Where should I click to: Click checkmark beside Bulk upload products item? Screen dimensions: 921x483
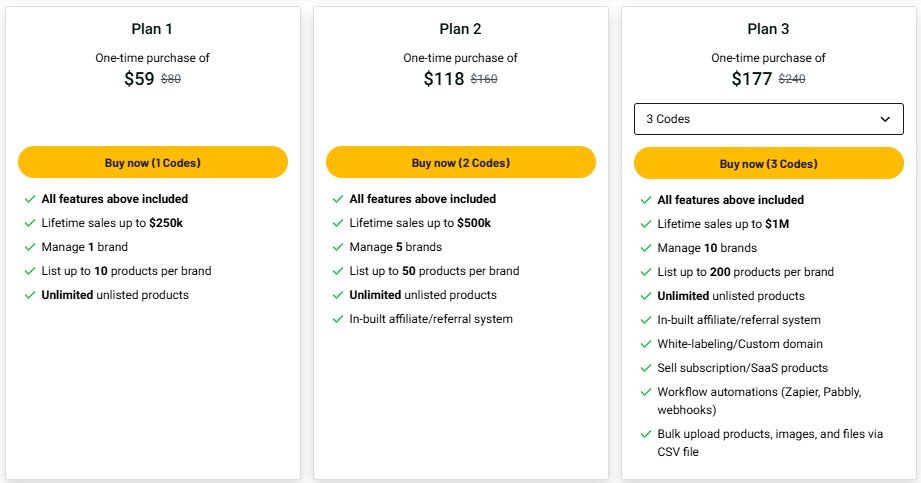(646, 434)
